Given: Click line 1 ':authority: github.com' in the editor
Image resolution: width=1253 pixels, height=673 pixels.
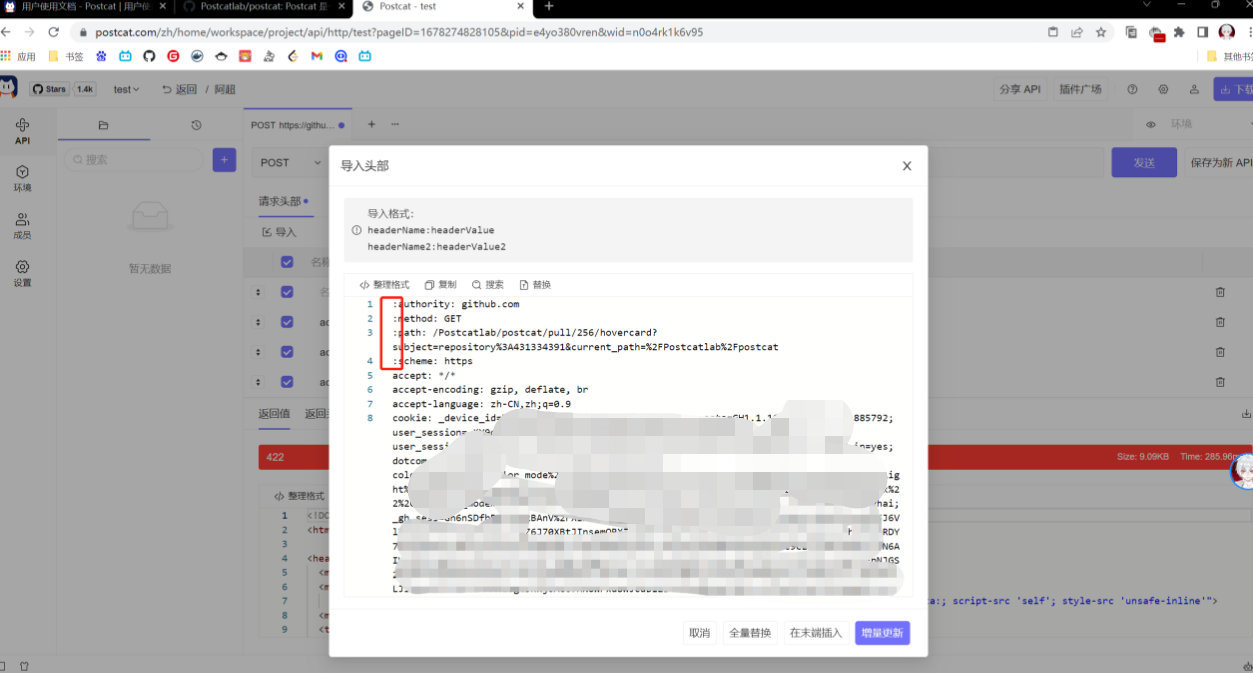Looking at the screenshot, I should point(455,304).
